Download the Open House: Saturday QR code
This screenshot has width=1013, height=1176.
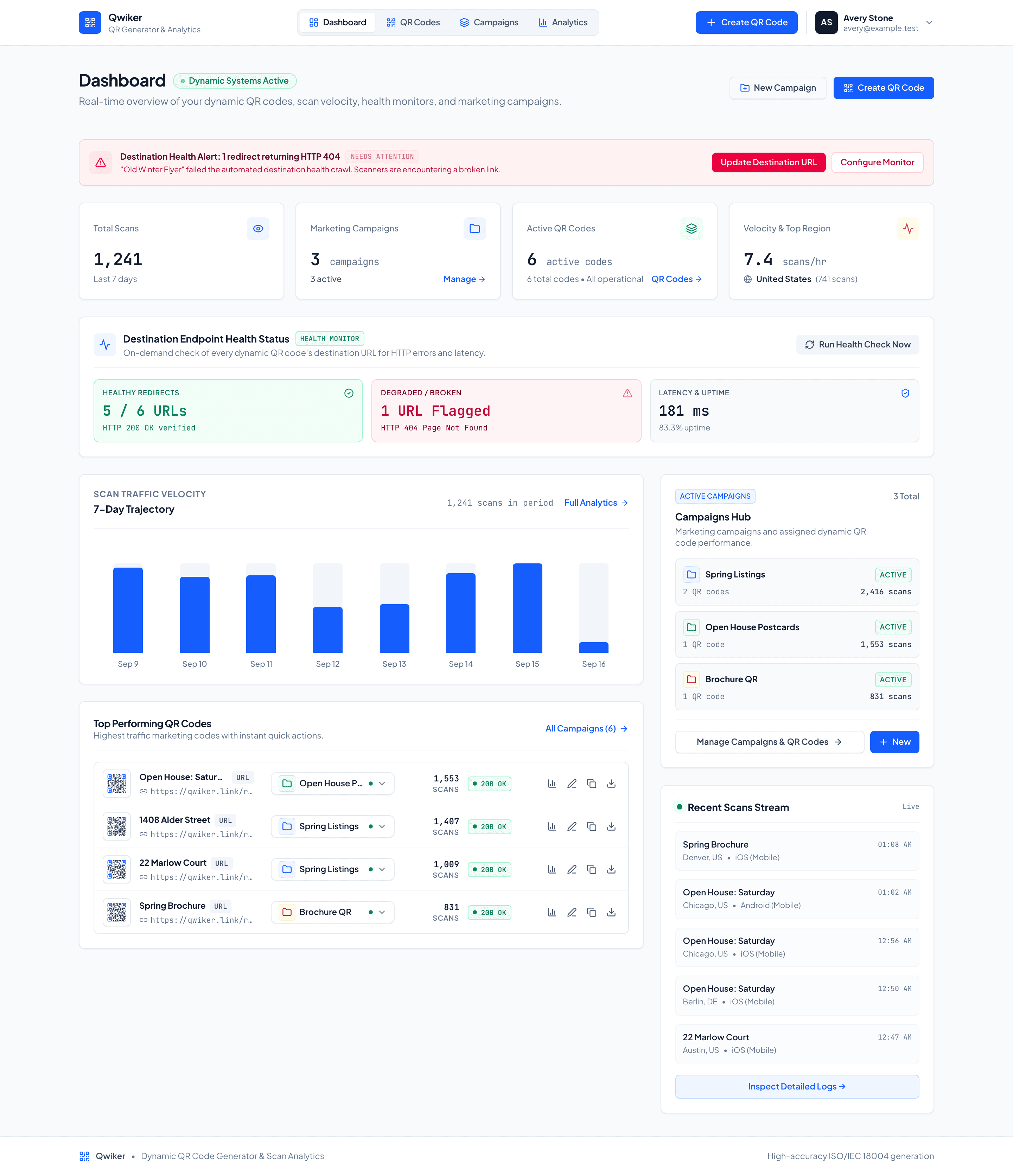pos(612,784)
